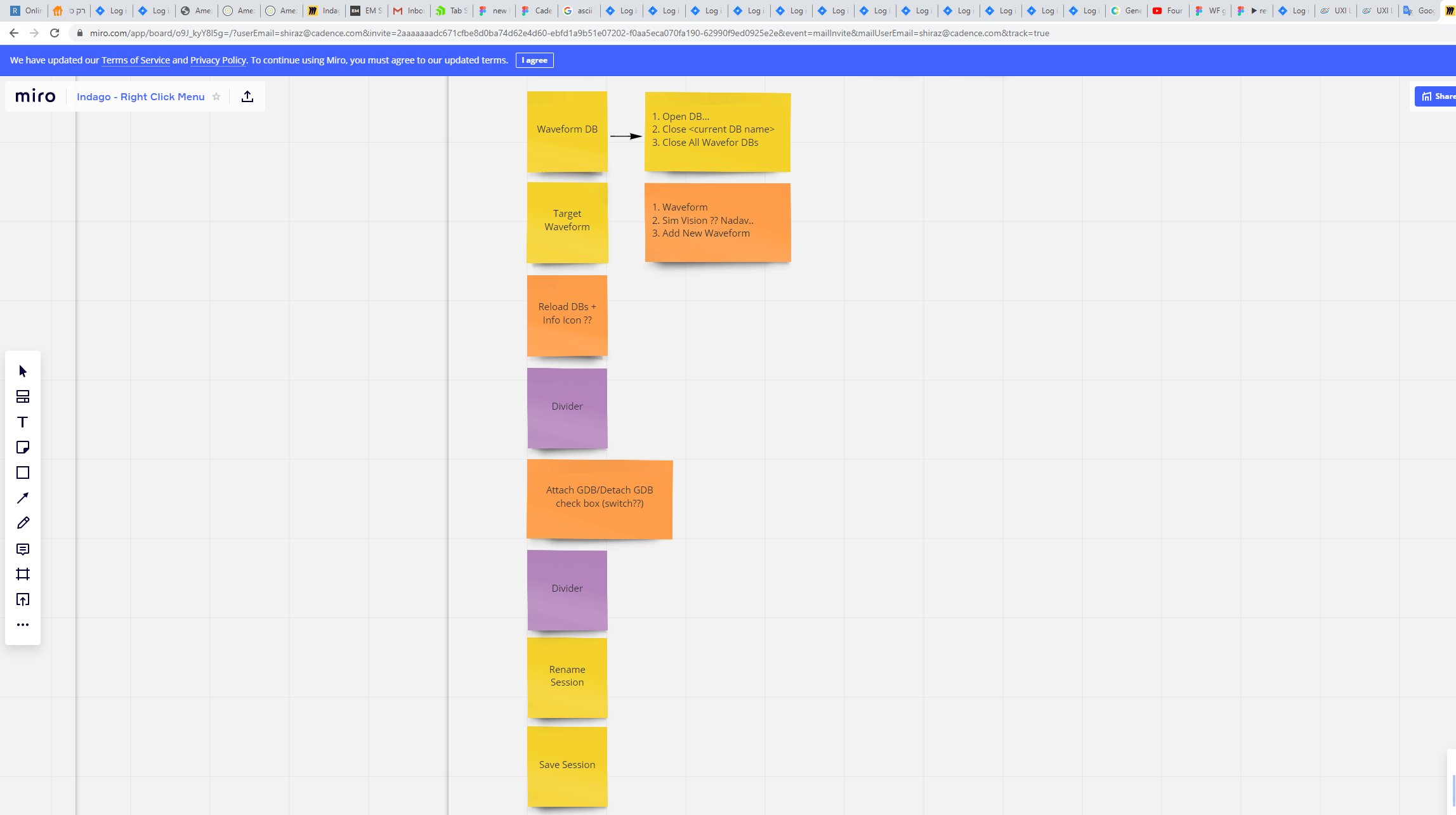Screen dimensions: 1456x815
Task: Select the Text tool
Action: click(23, 422)
